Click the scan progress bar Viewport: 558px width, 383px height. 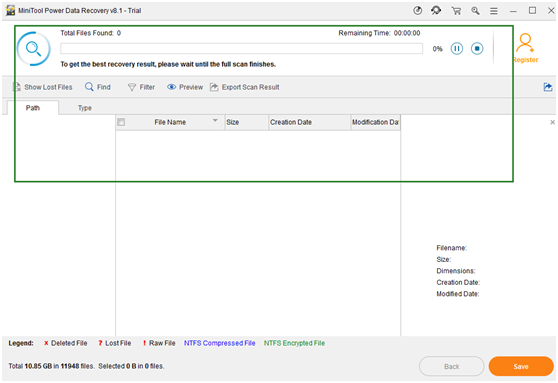click(241, 48)
